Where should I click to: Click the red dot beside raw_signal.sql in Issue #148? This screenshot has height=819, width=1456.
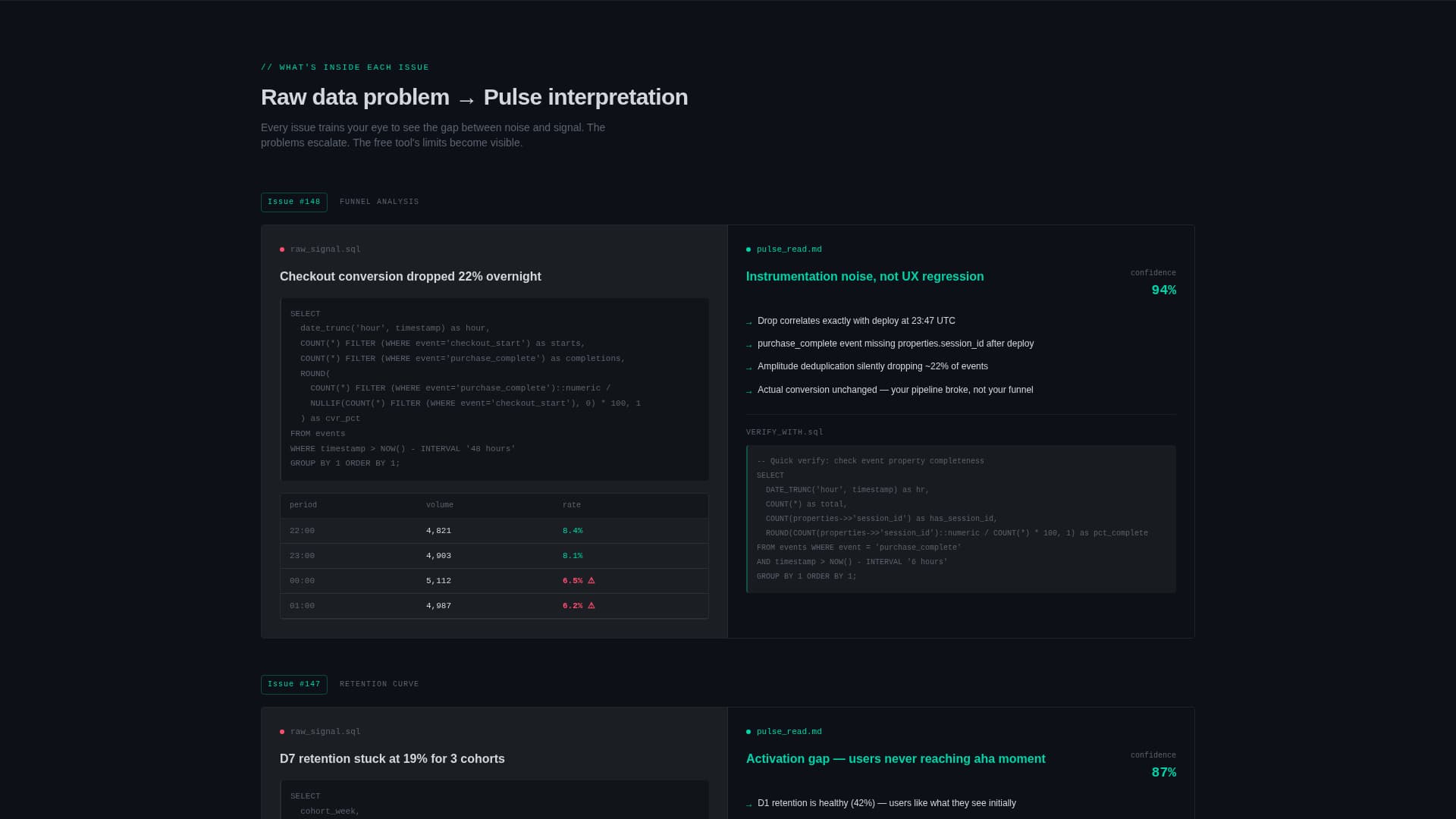point(282,249)
